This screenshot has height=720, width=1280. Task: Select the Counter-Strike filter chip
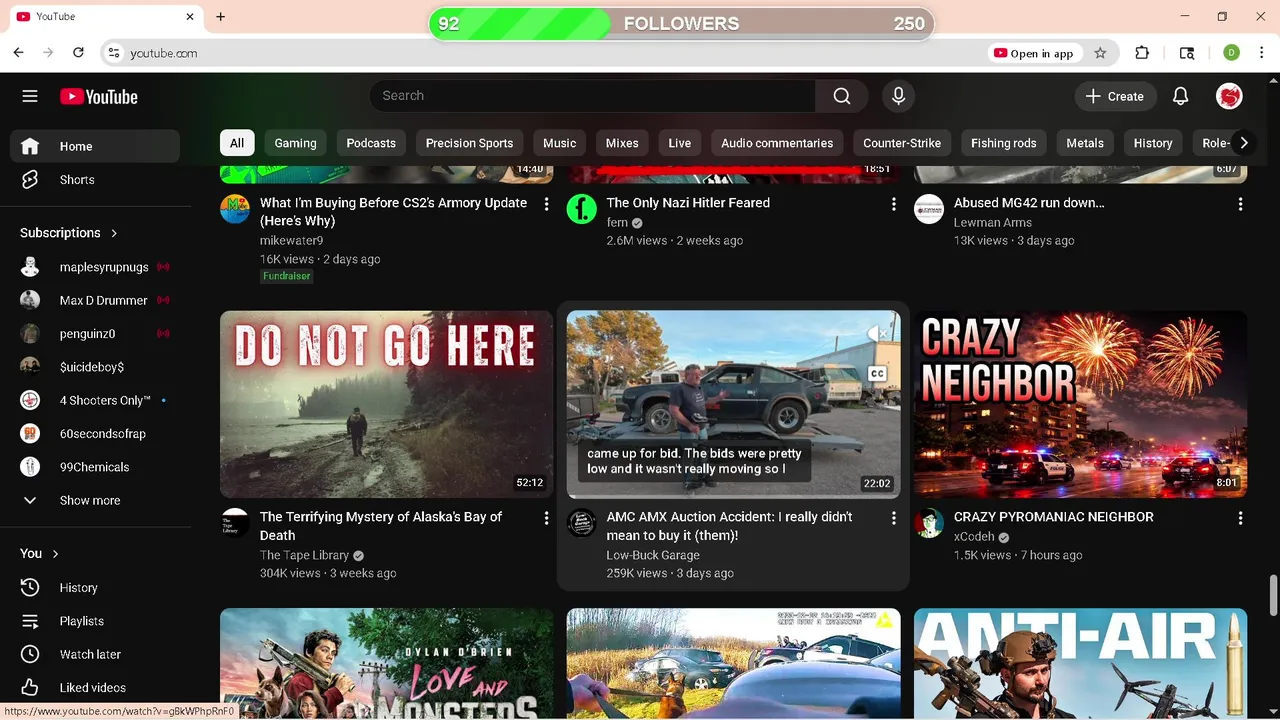point(902,143)
